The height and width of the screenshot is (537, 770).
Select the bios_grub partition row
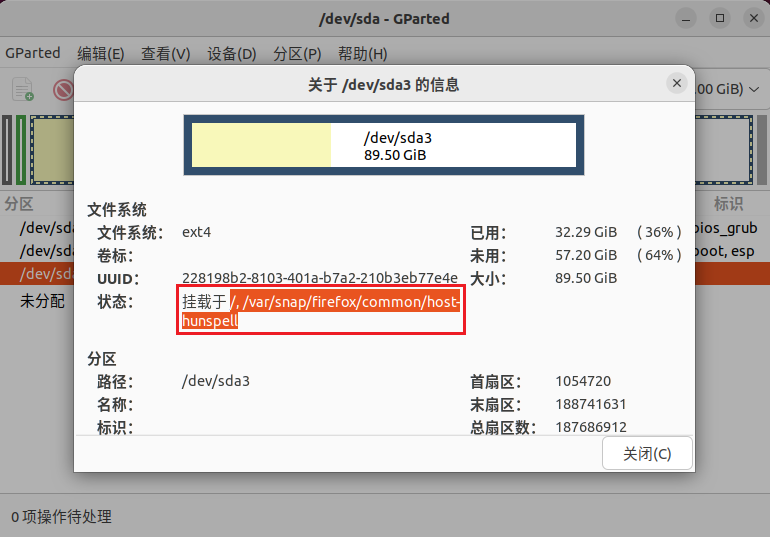tap(40, 228)
